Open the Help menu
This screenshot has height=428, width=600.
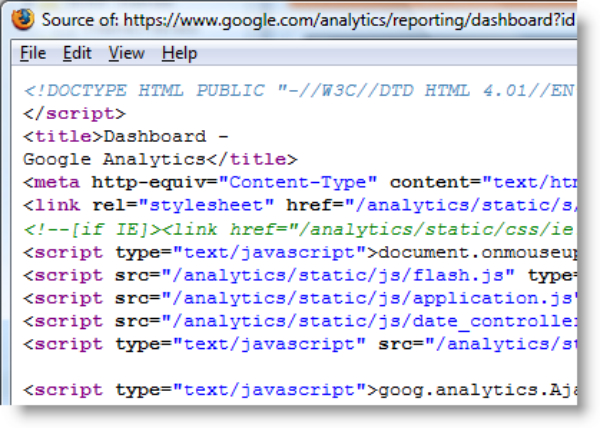pyautogui.click(x=179, y=53)
